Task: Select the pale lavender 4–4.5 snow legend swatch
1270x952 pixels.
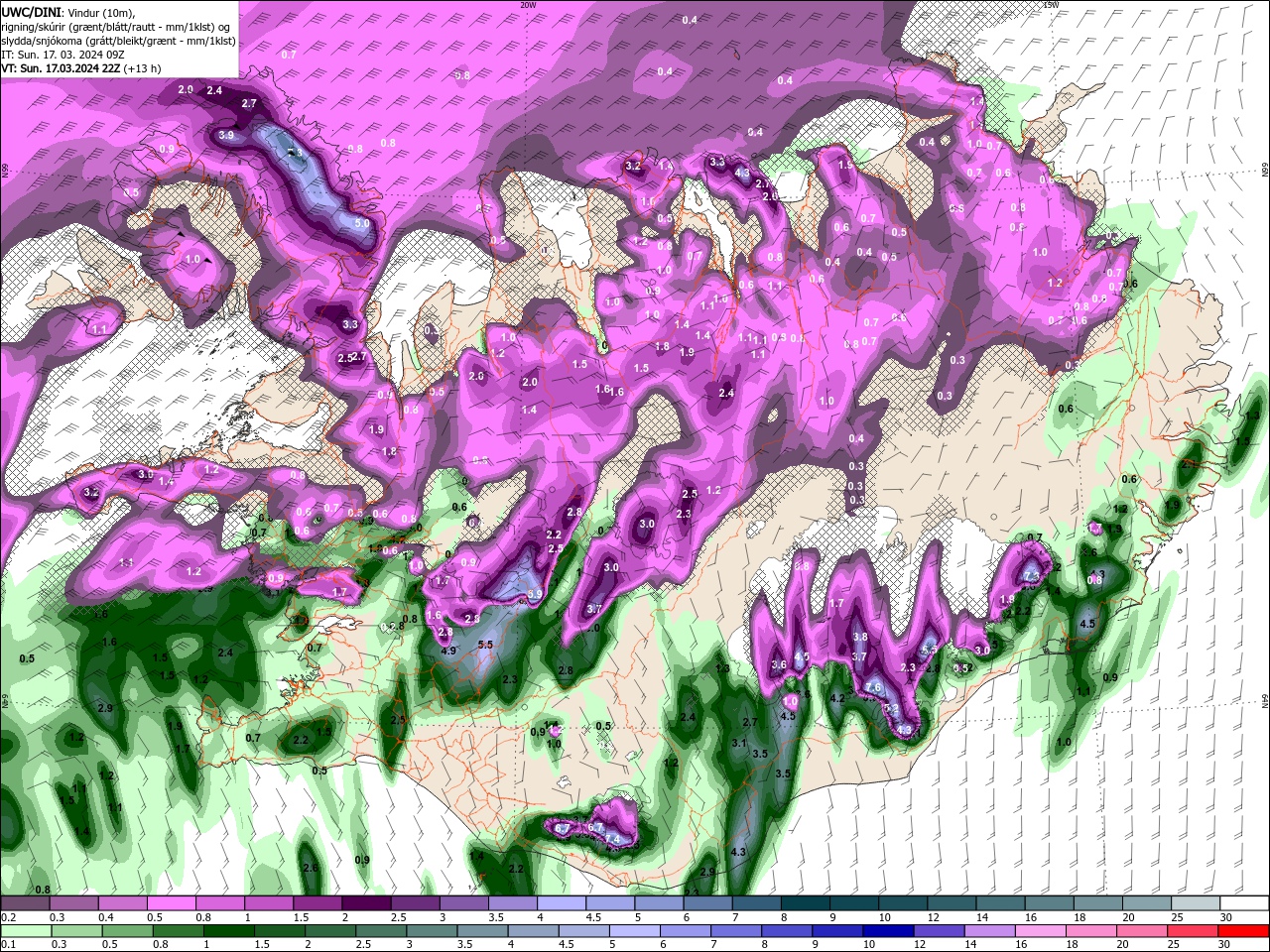Action: point(560,903)
